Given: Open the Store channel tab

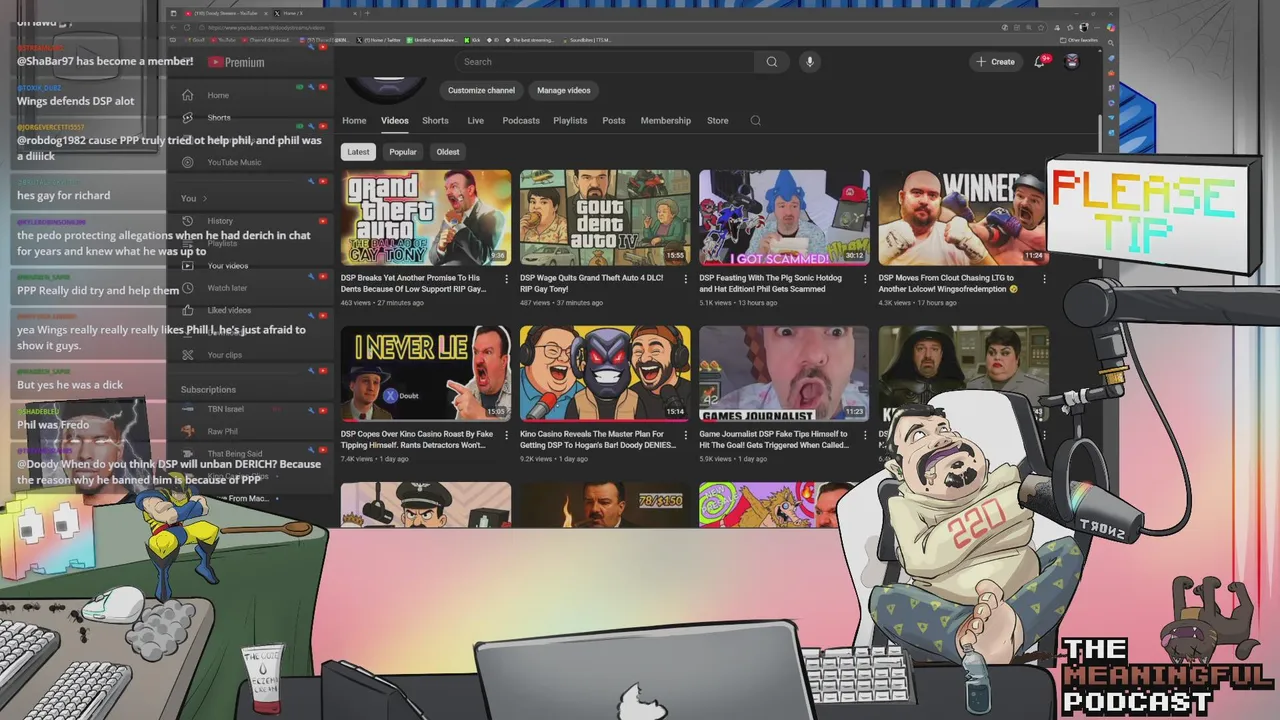Looking at the screenshot, I should tap(718, 120).
